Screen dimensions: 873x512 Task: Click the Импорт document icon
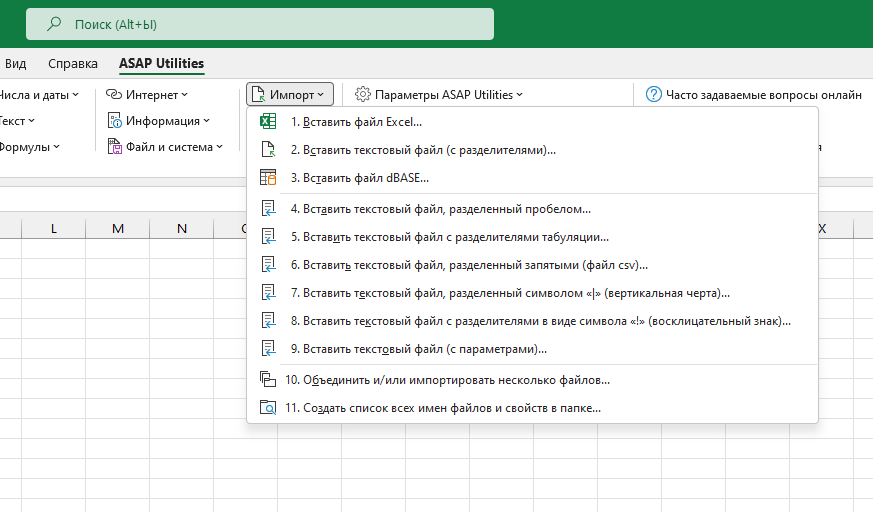258,95
